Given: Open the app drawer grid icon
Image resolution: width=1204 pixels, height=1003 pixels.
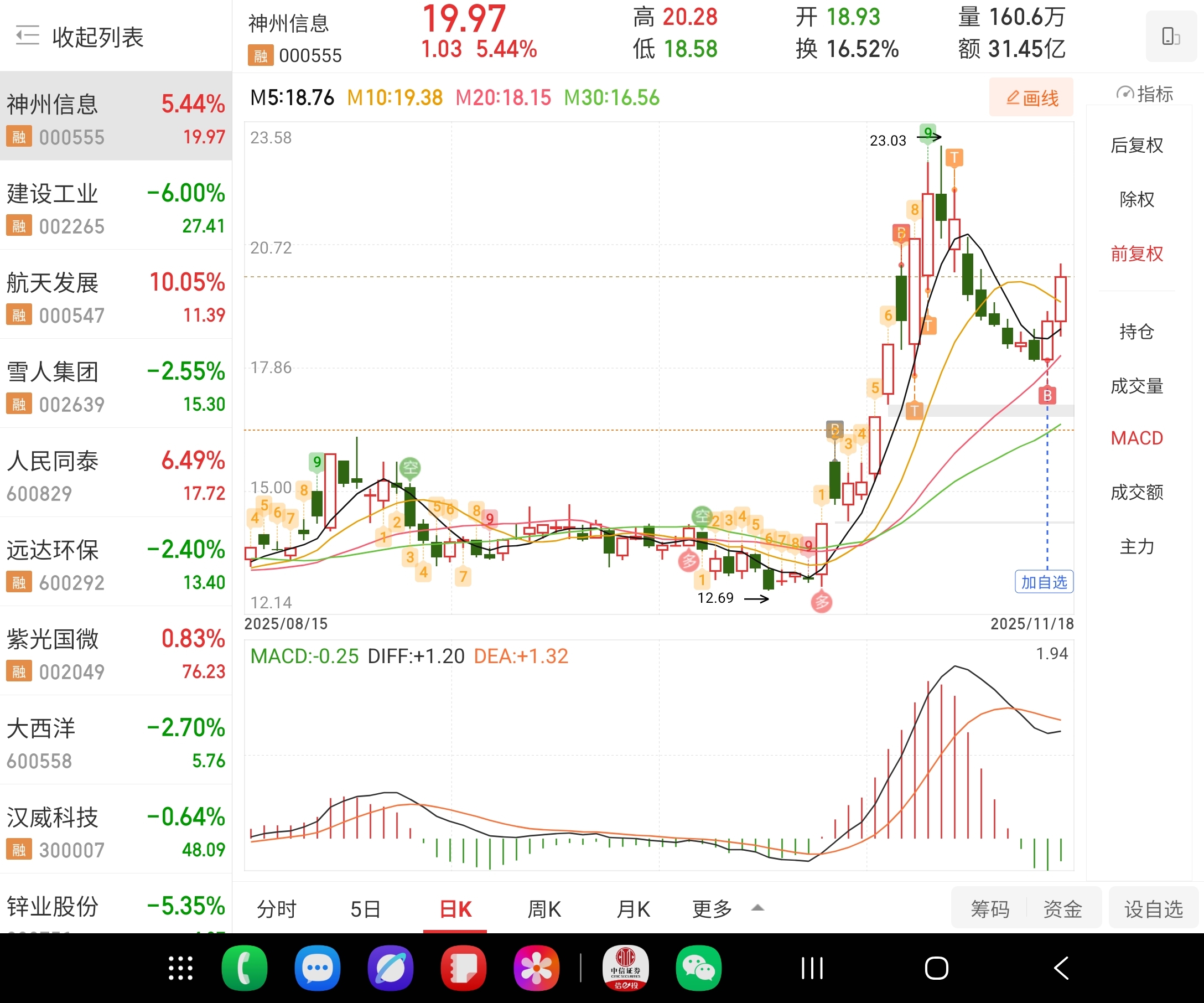Looking at the screenshot, I should click(180, 968).
